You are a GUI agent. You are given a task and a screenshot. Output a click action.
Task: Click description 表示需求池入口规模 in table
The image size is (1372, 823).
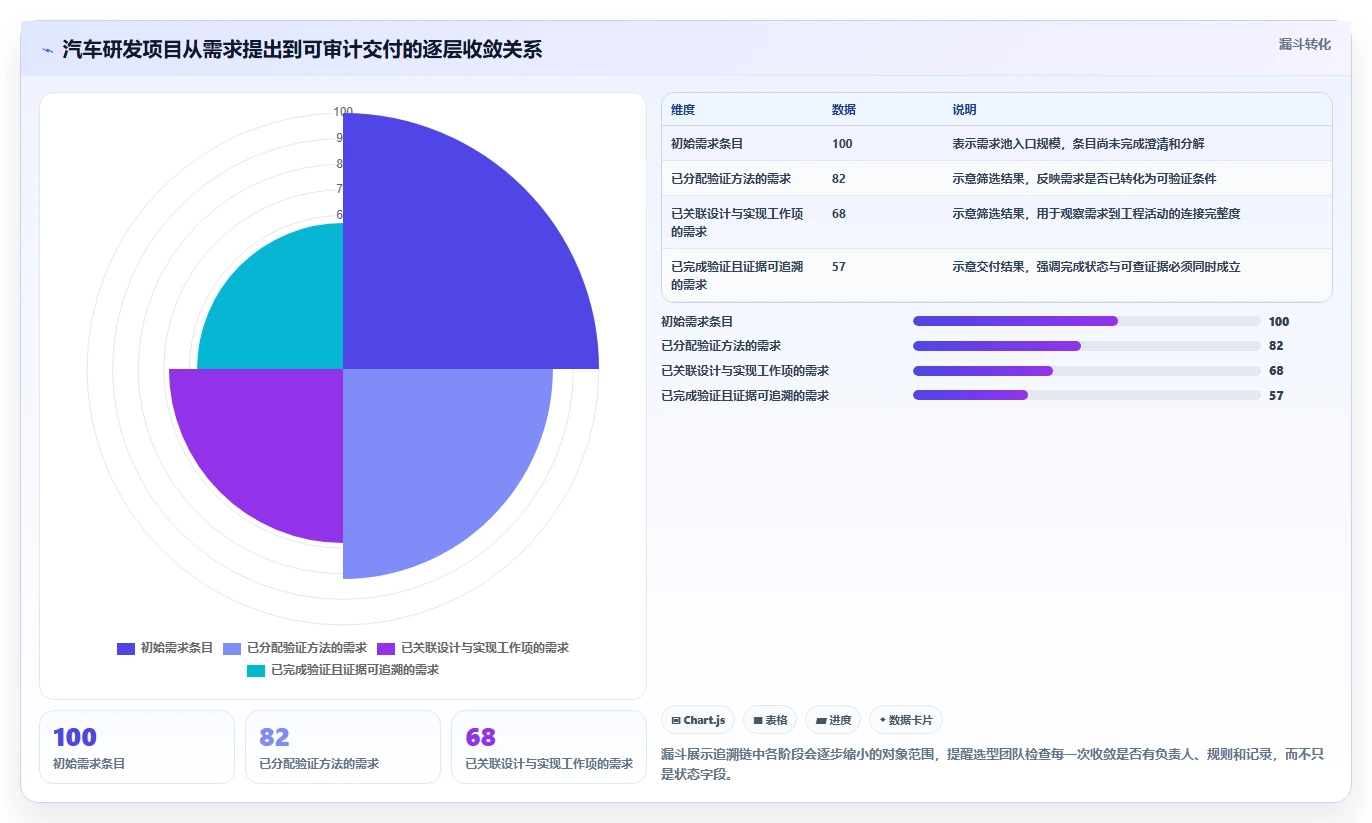1078,144
